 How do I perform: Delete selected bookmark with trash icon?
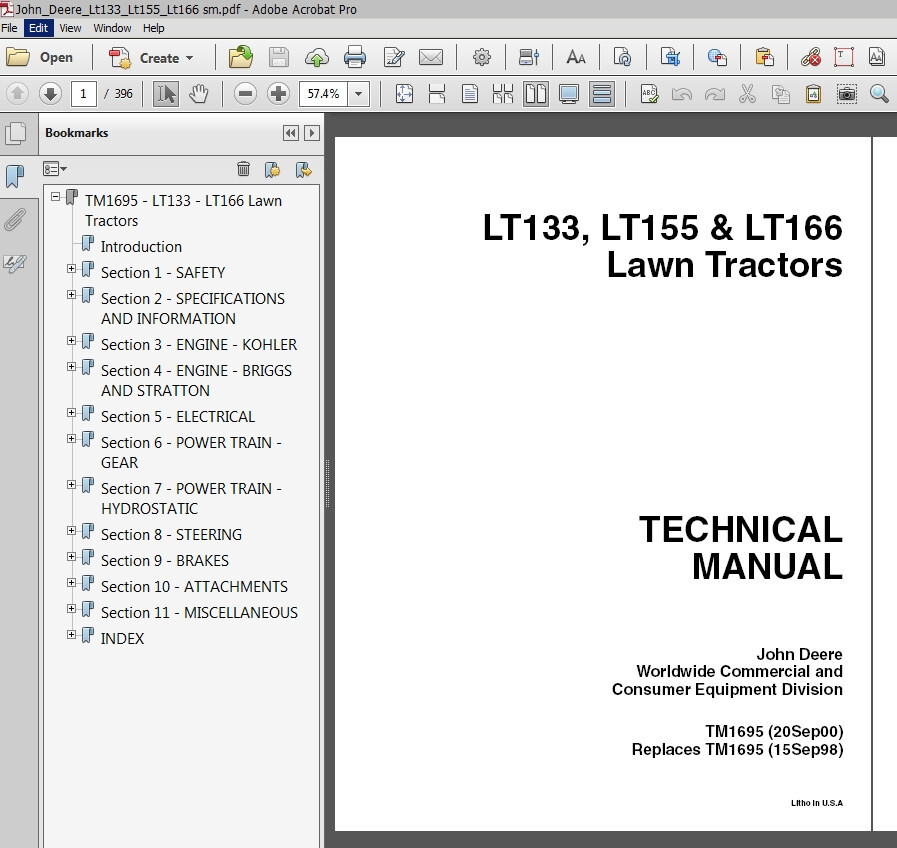[x=243, y=169]
